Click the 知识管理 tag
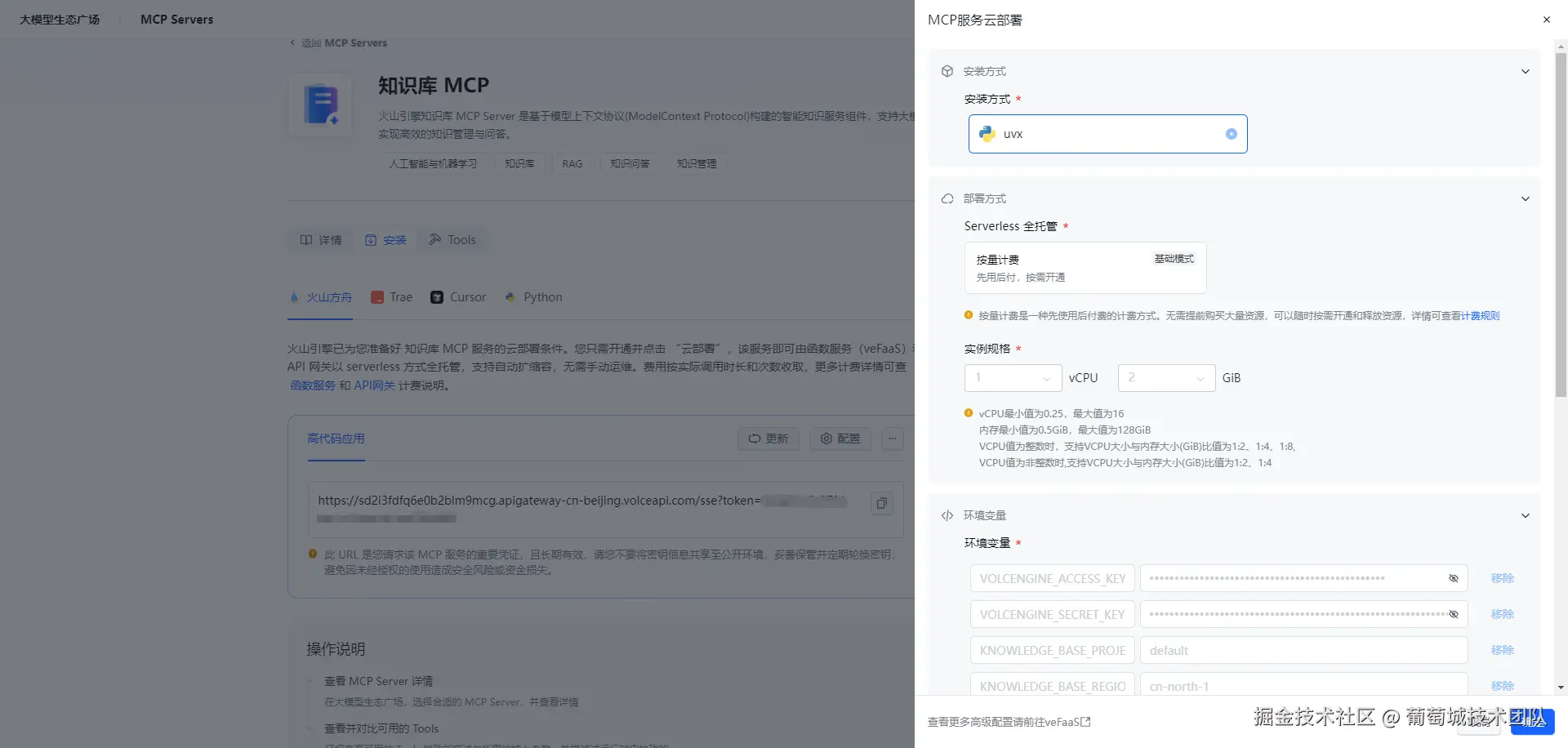 [x=697, y=164]
